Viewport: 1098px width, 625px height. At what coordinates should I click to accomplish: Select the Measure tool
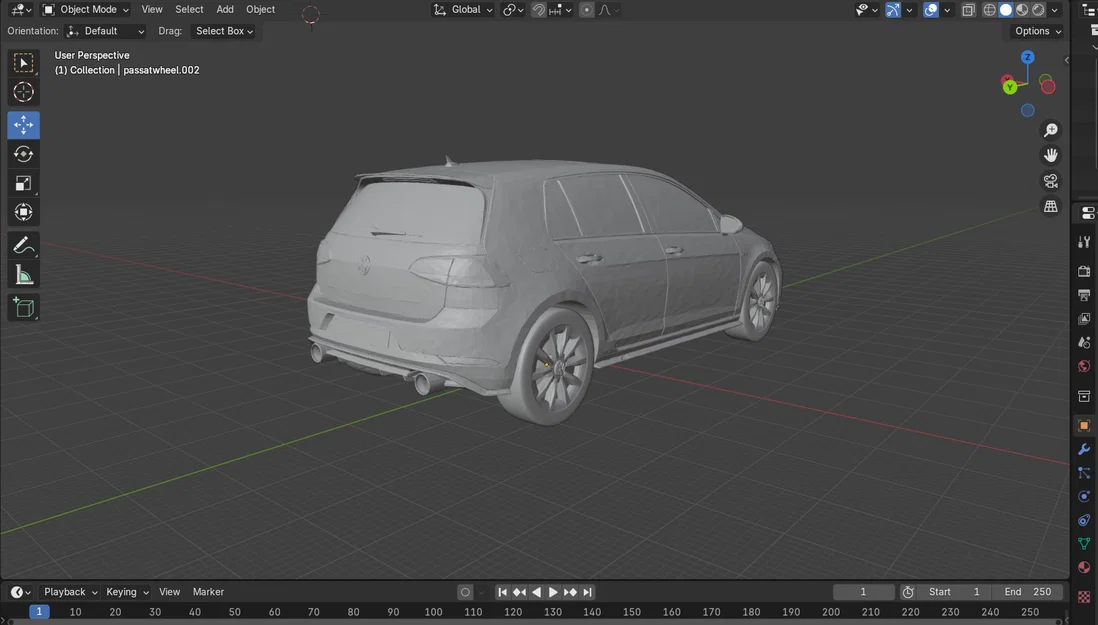click(x=22, y=274)
